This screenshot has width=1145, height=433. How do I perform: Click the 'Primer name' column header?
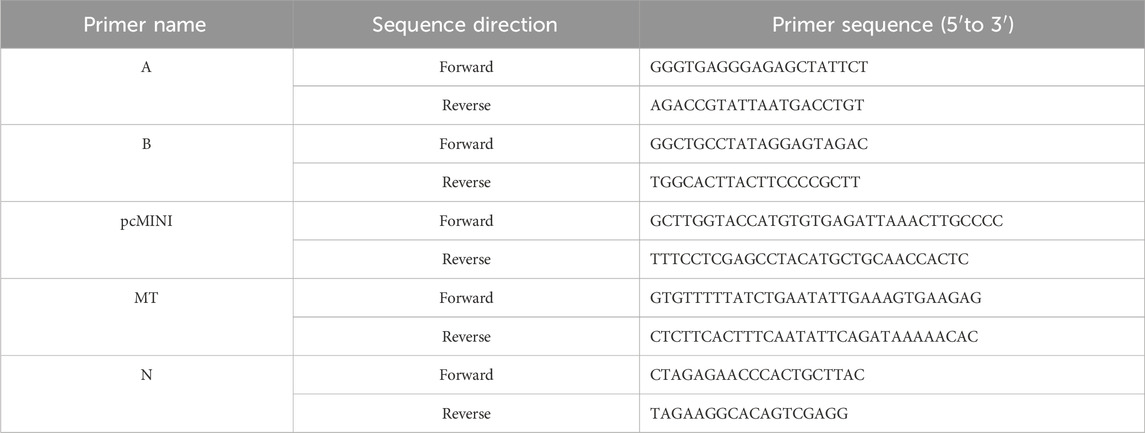tap(145, 25)
